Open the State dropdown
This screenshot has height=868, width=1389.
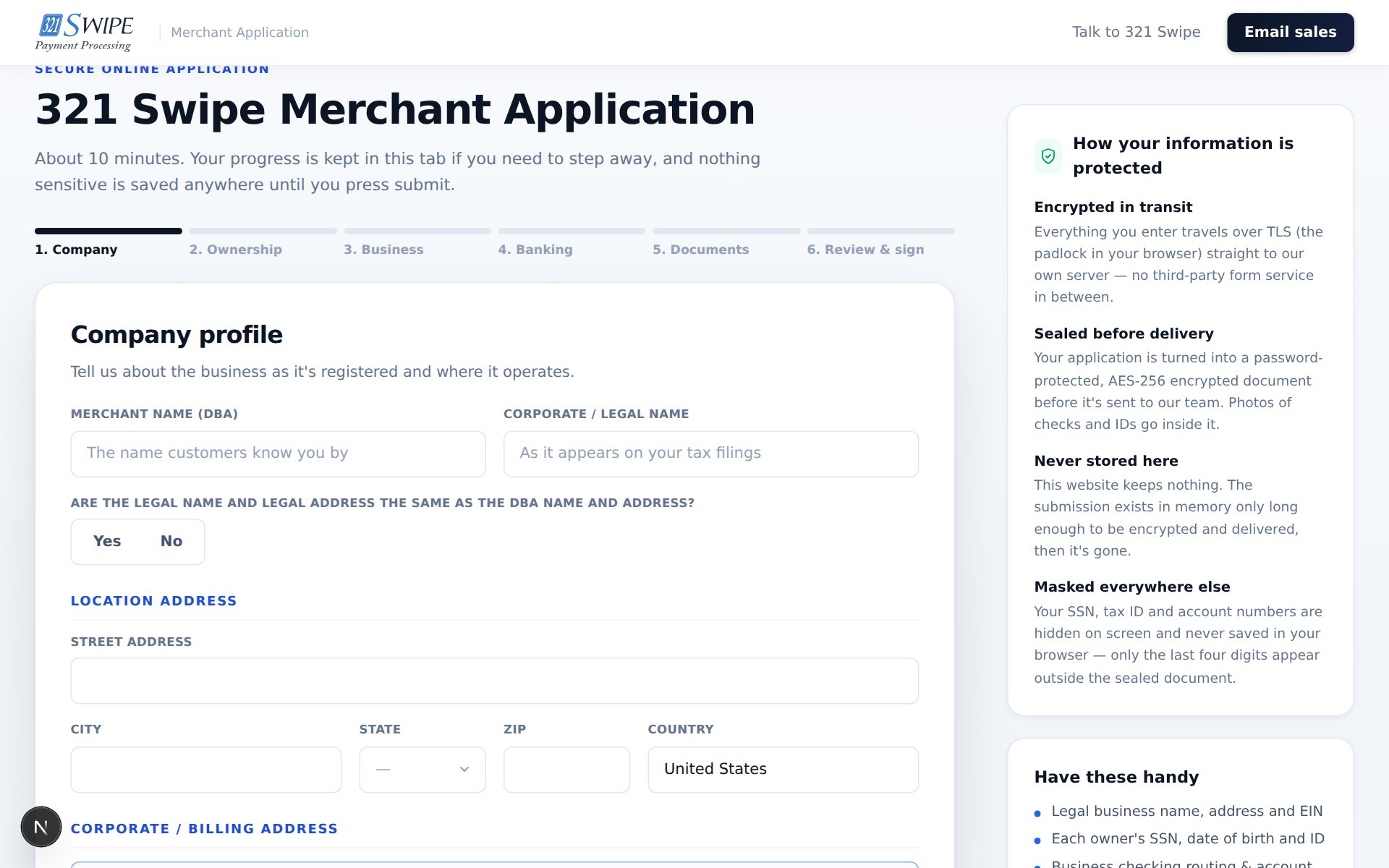tap(422, 770)
